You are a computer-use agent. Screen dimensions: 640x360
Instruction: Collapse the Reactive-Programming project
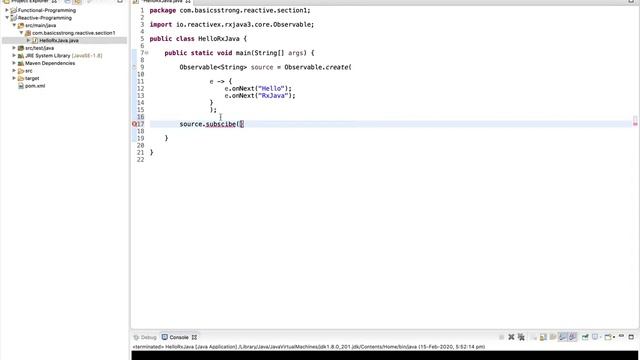7,18
